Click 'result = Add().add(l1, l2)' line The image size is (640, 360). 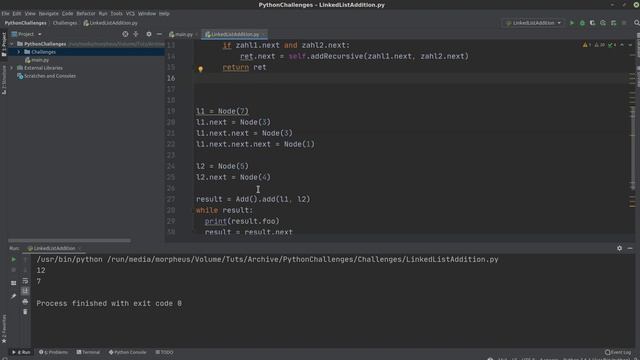point(253,199)
